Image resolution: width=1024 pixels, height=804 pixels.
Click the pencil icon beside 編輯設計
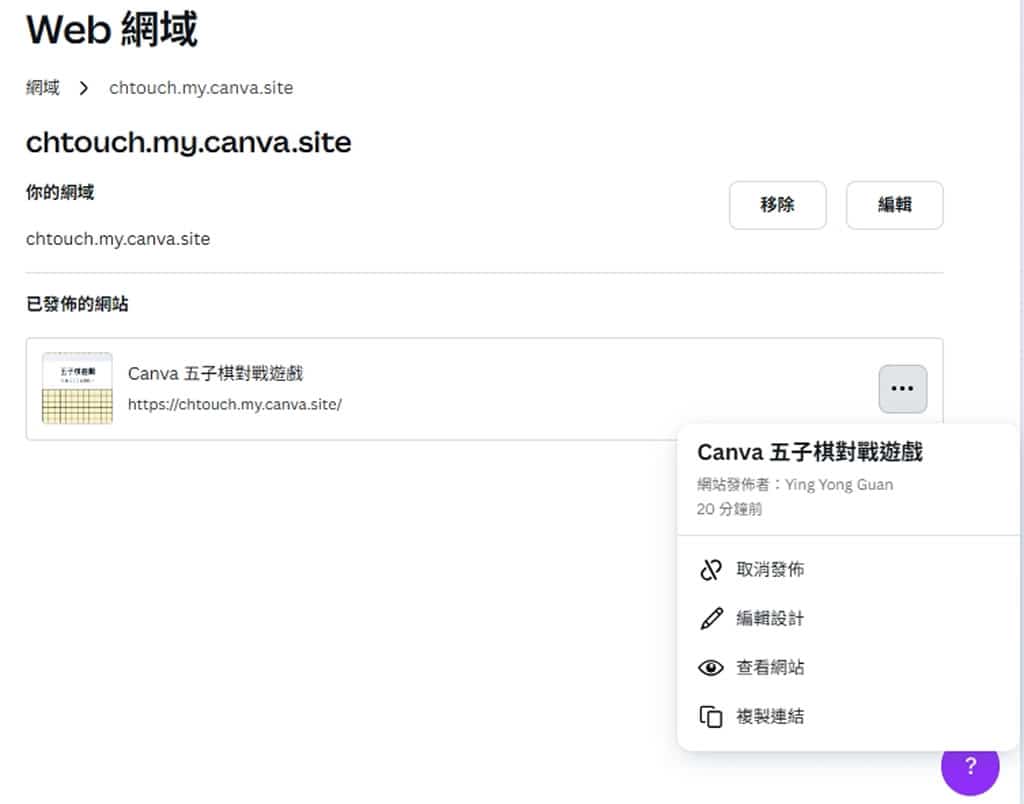711,619
